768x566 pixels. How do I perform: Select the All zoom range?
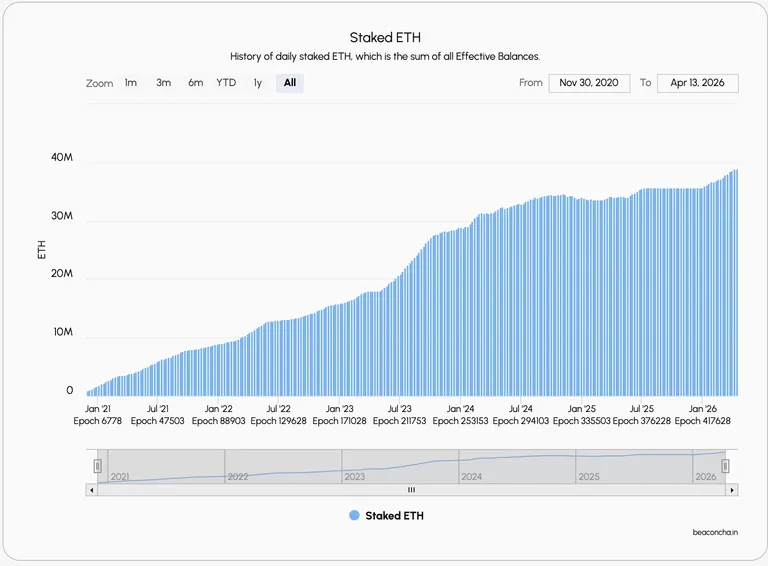[290, 83]
